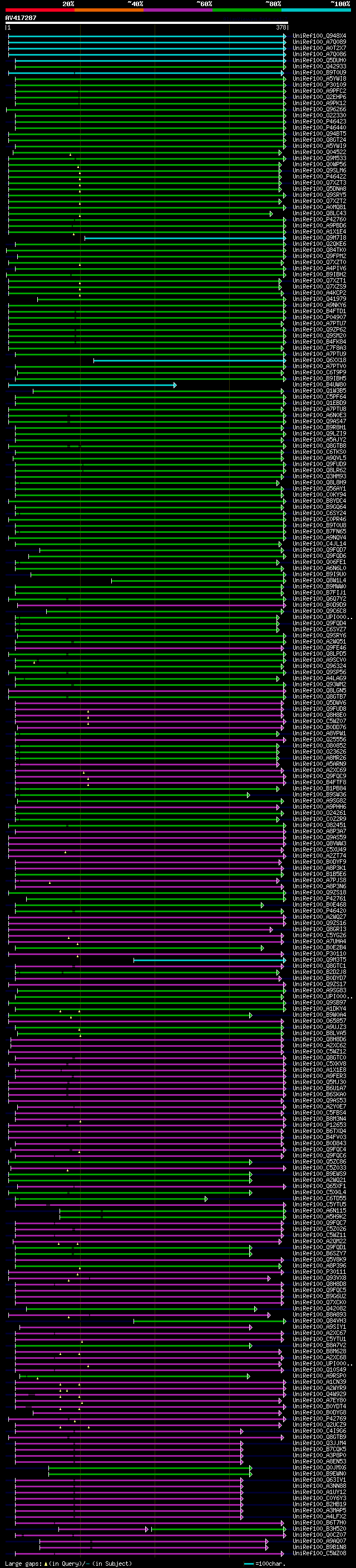Select the UniRef100_A1X1E4 label

coord(319,231)
